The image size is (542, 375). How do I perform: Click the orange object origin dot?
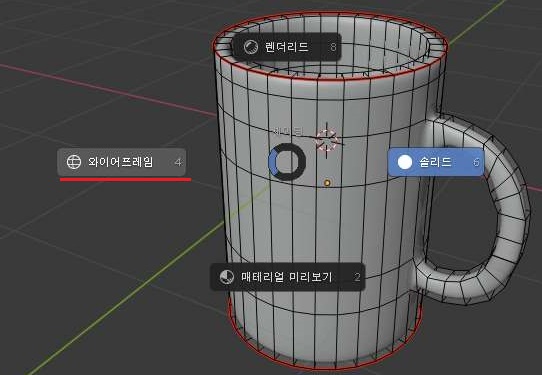pyautogui.click(x=327, y=182)
